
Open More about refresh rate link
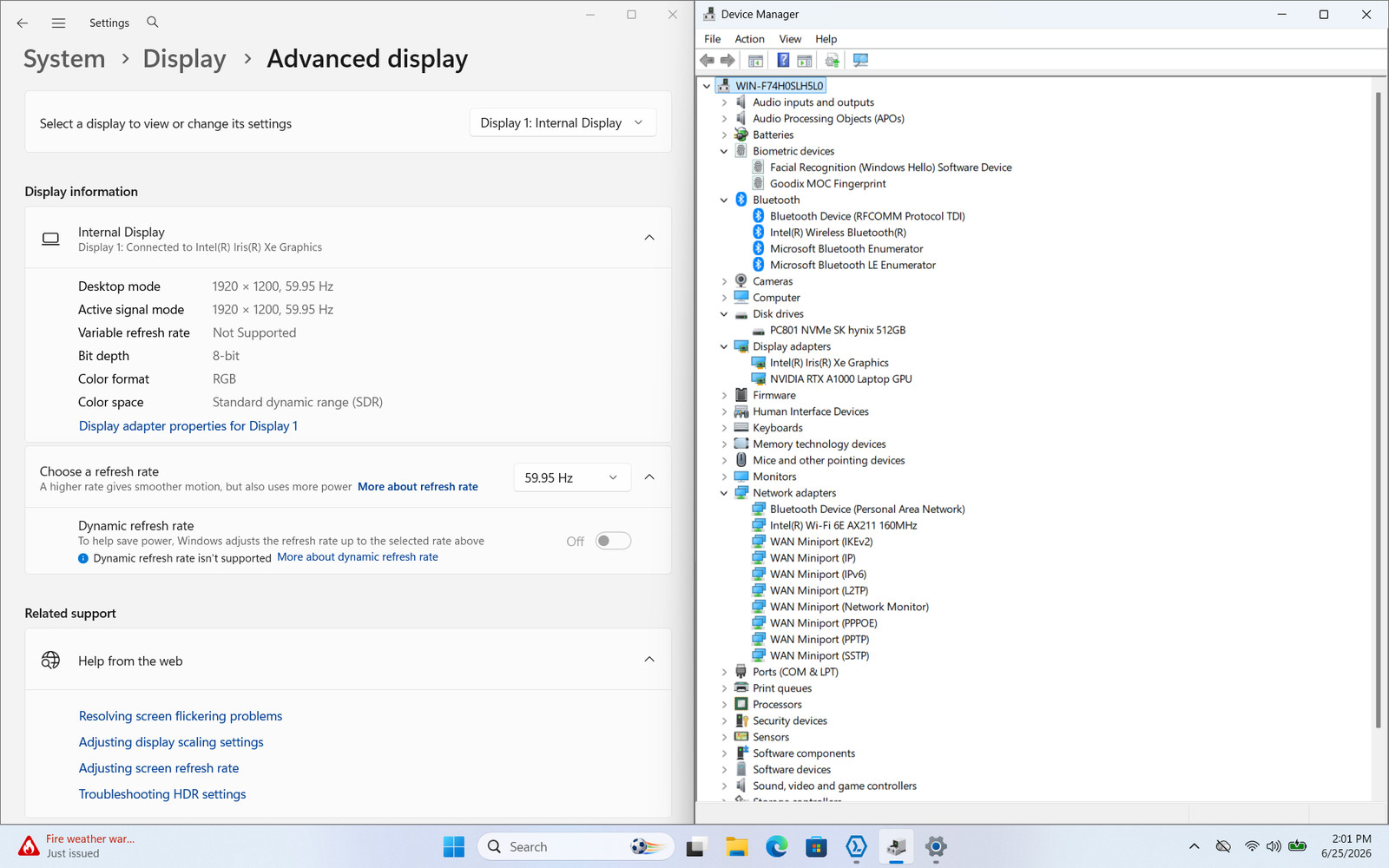(418, 487)
